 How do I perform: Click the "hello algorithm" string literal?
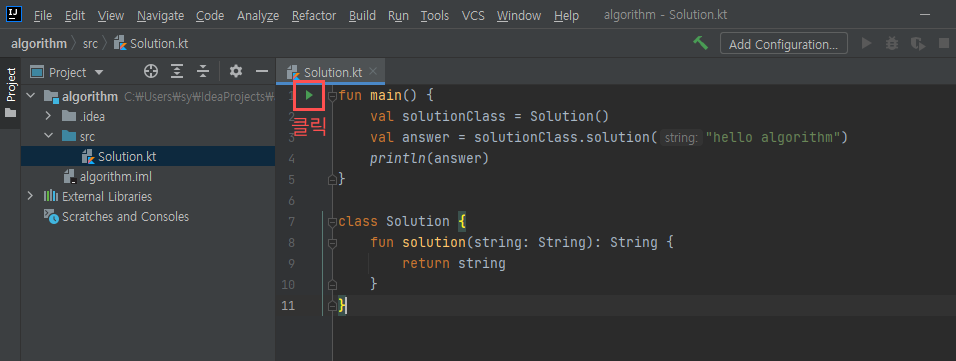click(772, 137)
